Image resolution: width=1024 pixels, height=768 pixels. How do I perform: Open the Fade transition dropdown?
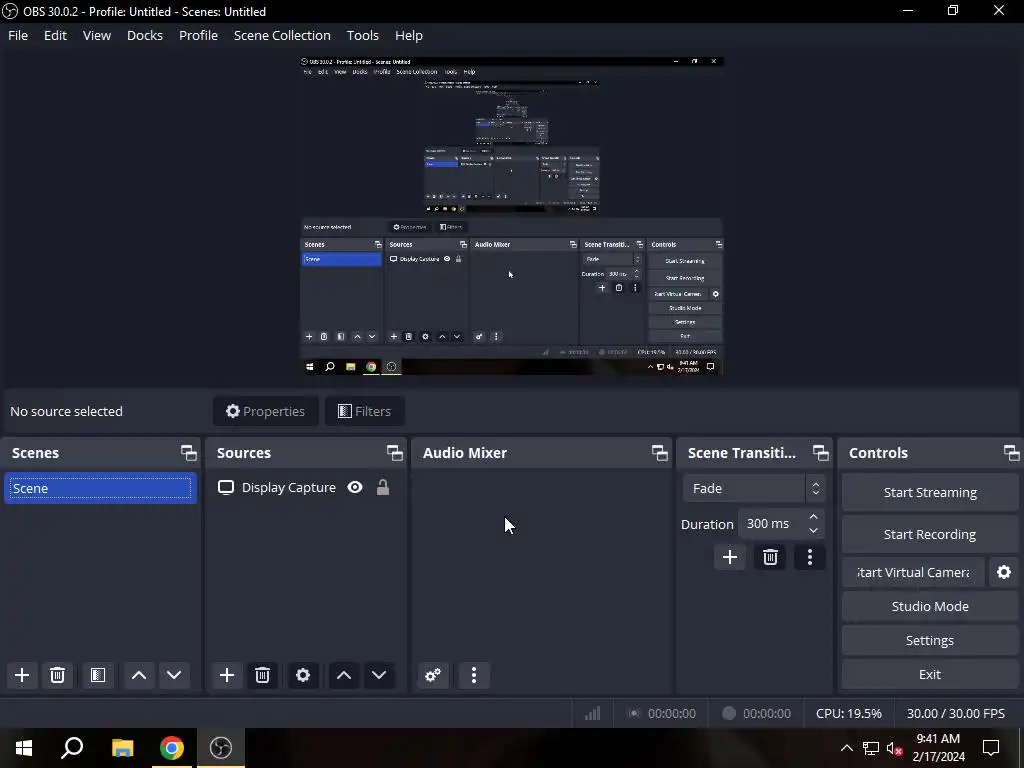pyautogui.click(x=754, y=488)
